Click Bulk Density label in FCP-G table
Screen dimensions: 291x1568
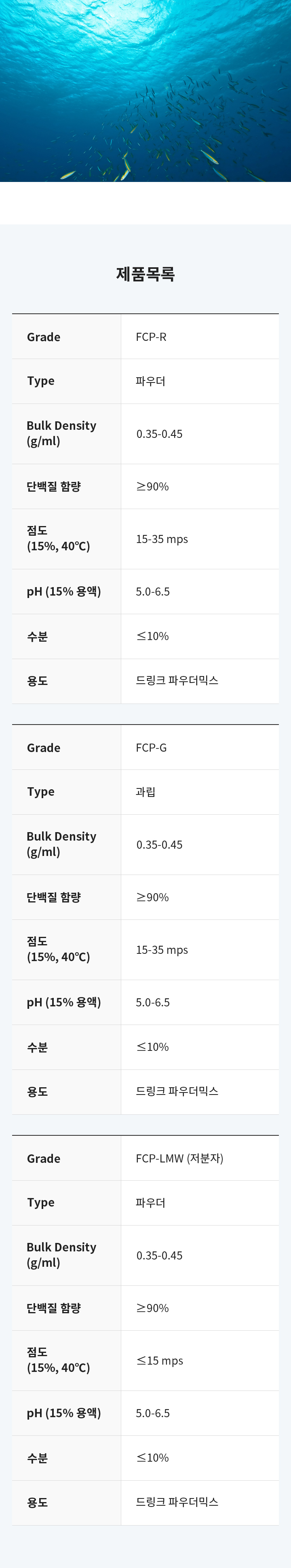coord(61,844)
